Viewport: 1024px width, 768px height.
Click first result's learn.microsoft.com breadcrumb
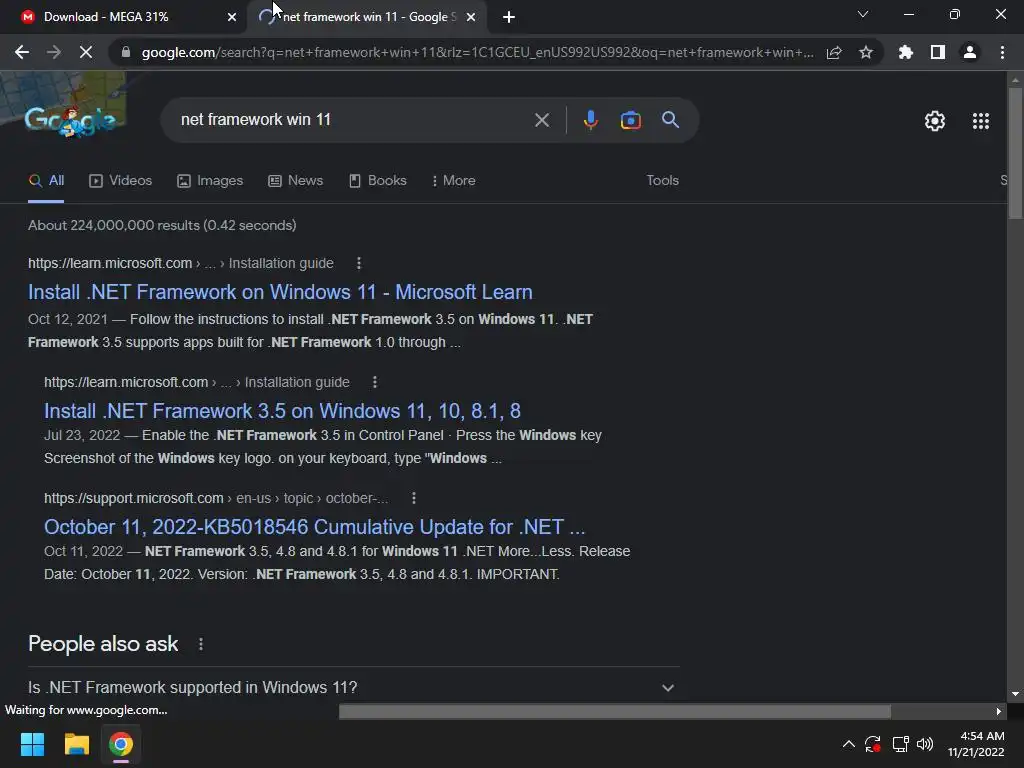pyautogui.click(x=181, y=263)
